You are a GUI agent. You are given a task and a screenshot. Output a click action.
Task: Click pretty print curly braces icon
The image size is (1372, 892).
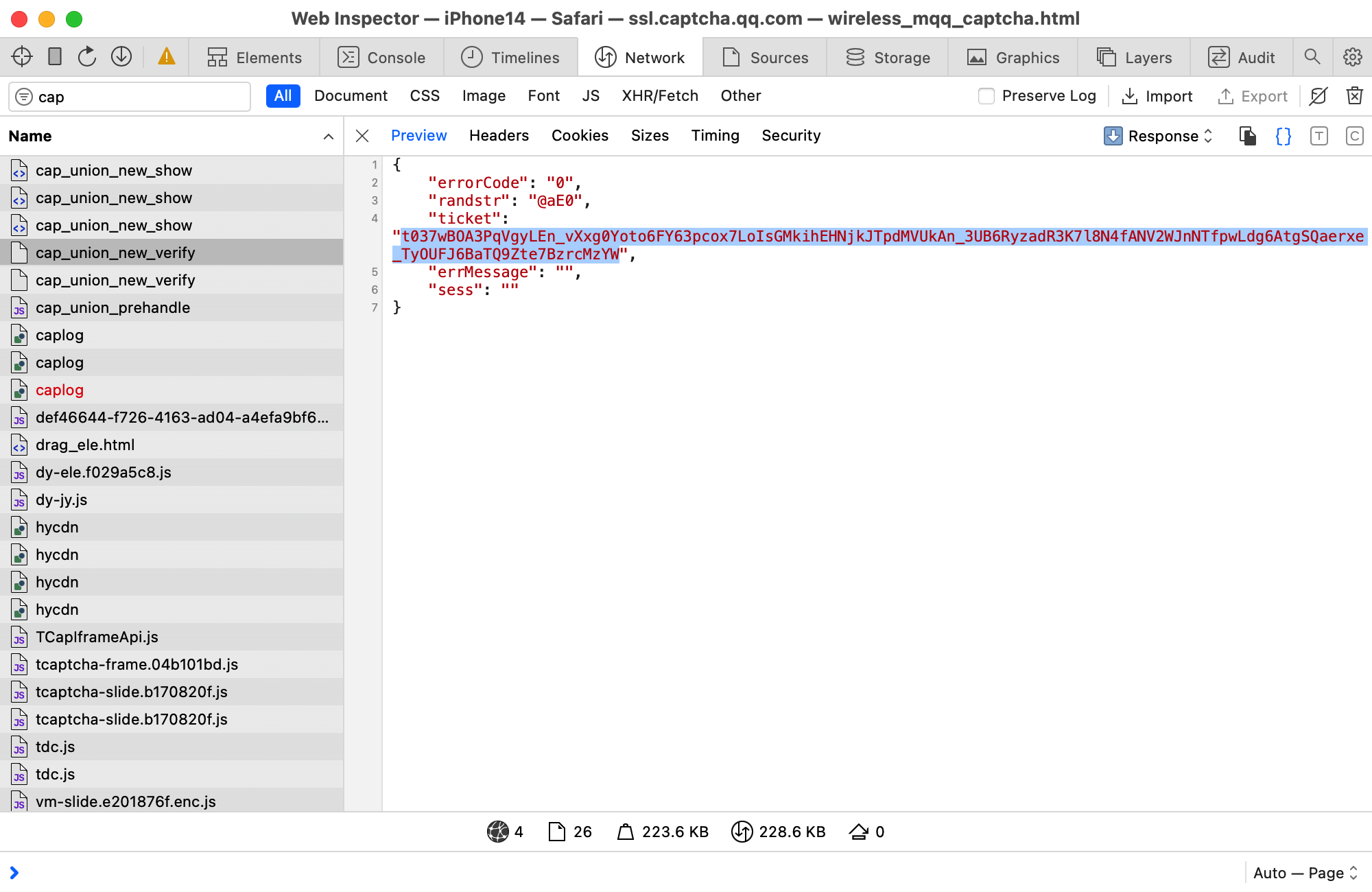point(1283,136)
